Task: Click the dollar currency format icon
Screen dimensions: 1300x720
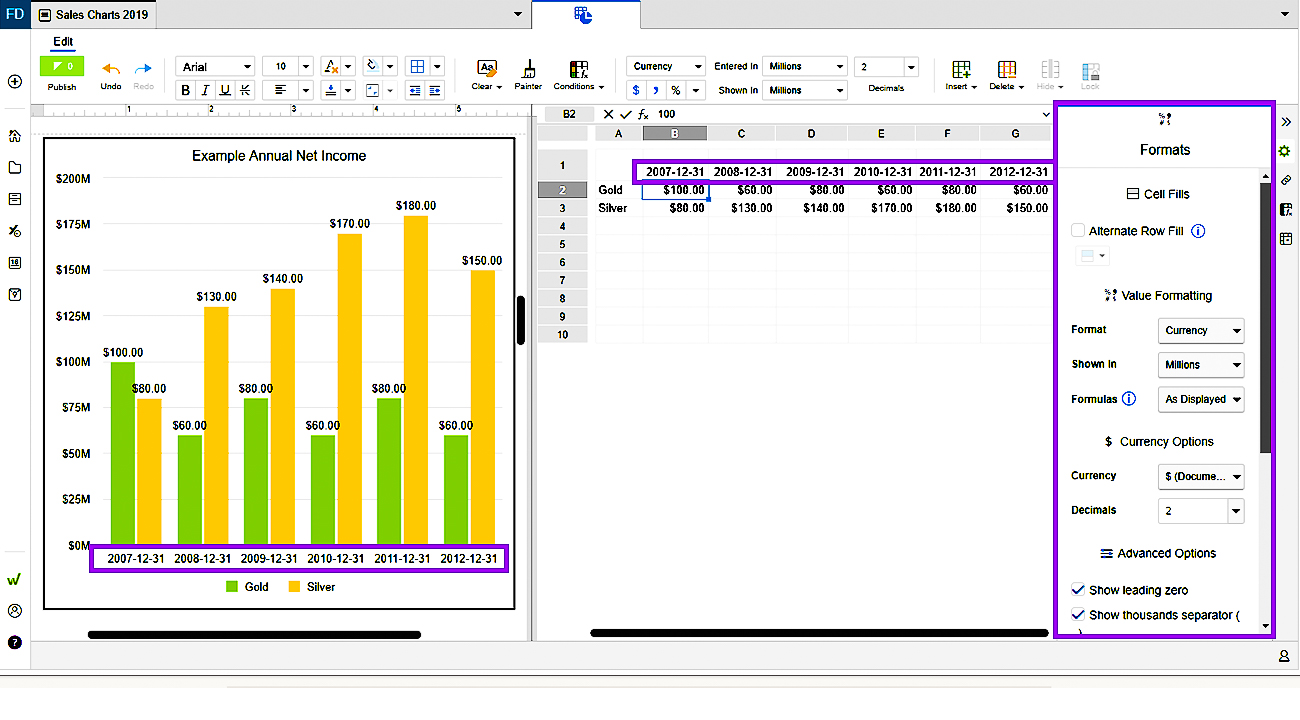Action: pyautogui.click(x=636, y=90)
